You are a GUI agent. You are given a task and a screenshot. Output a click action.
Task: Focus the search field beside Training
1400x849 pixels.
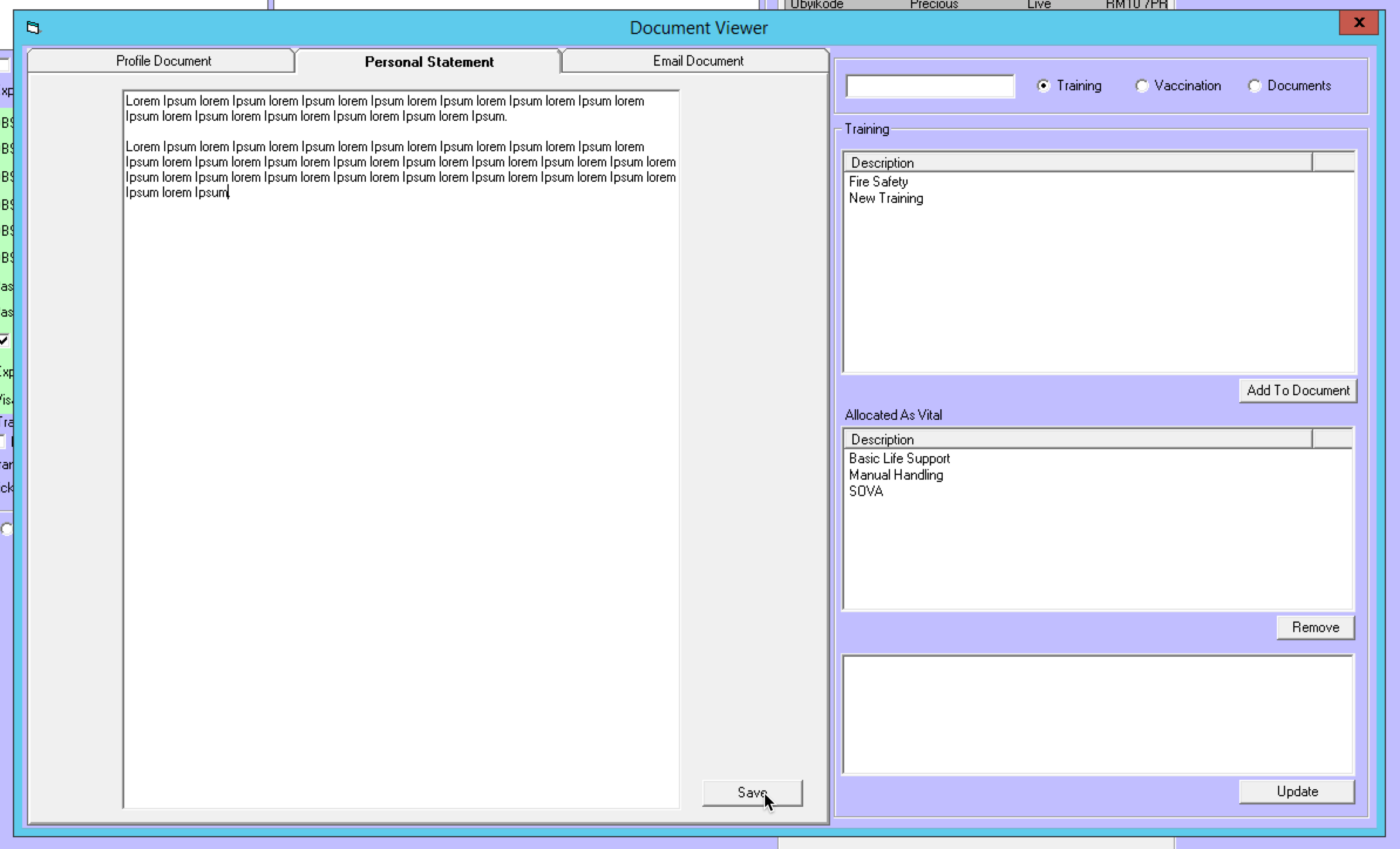(930, 87)
